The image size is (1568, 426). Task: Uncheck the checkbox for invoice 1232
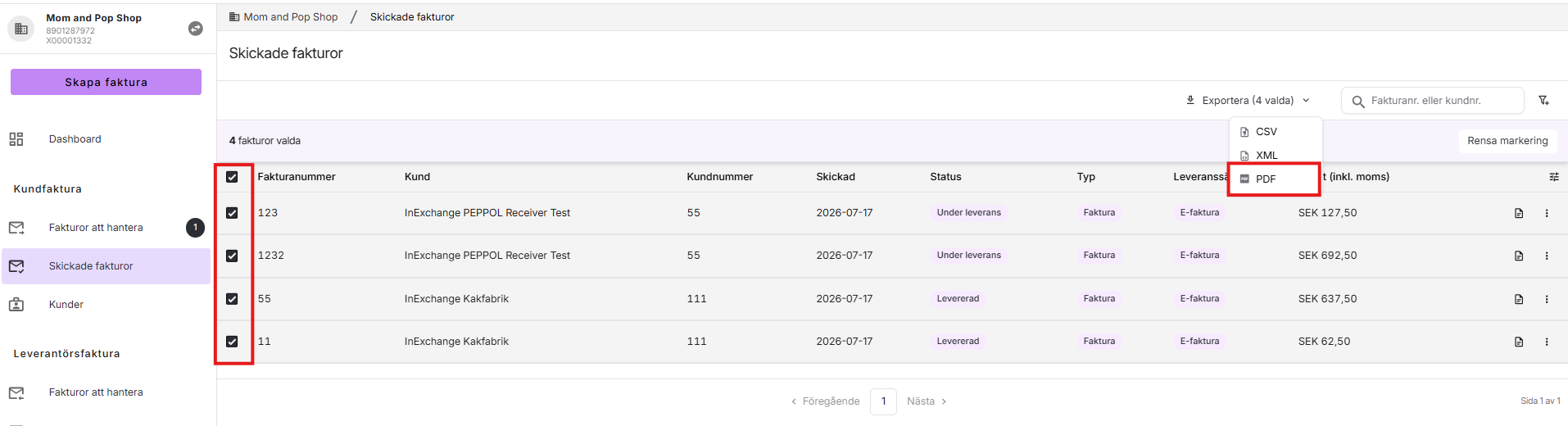coord(232,256)
